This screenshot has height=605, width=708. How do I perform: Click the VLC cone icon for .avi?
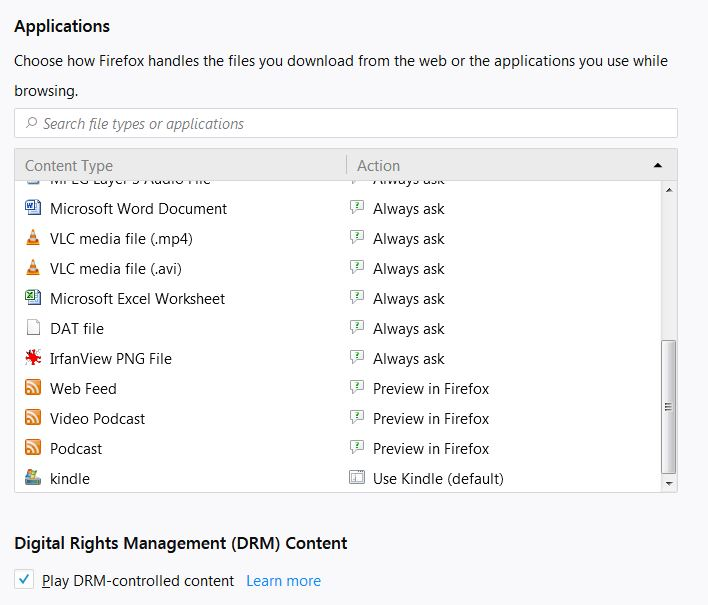point(33,268)
